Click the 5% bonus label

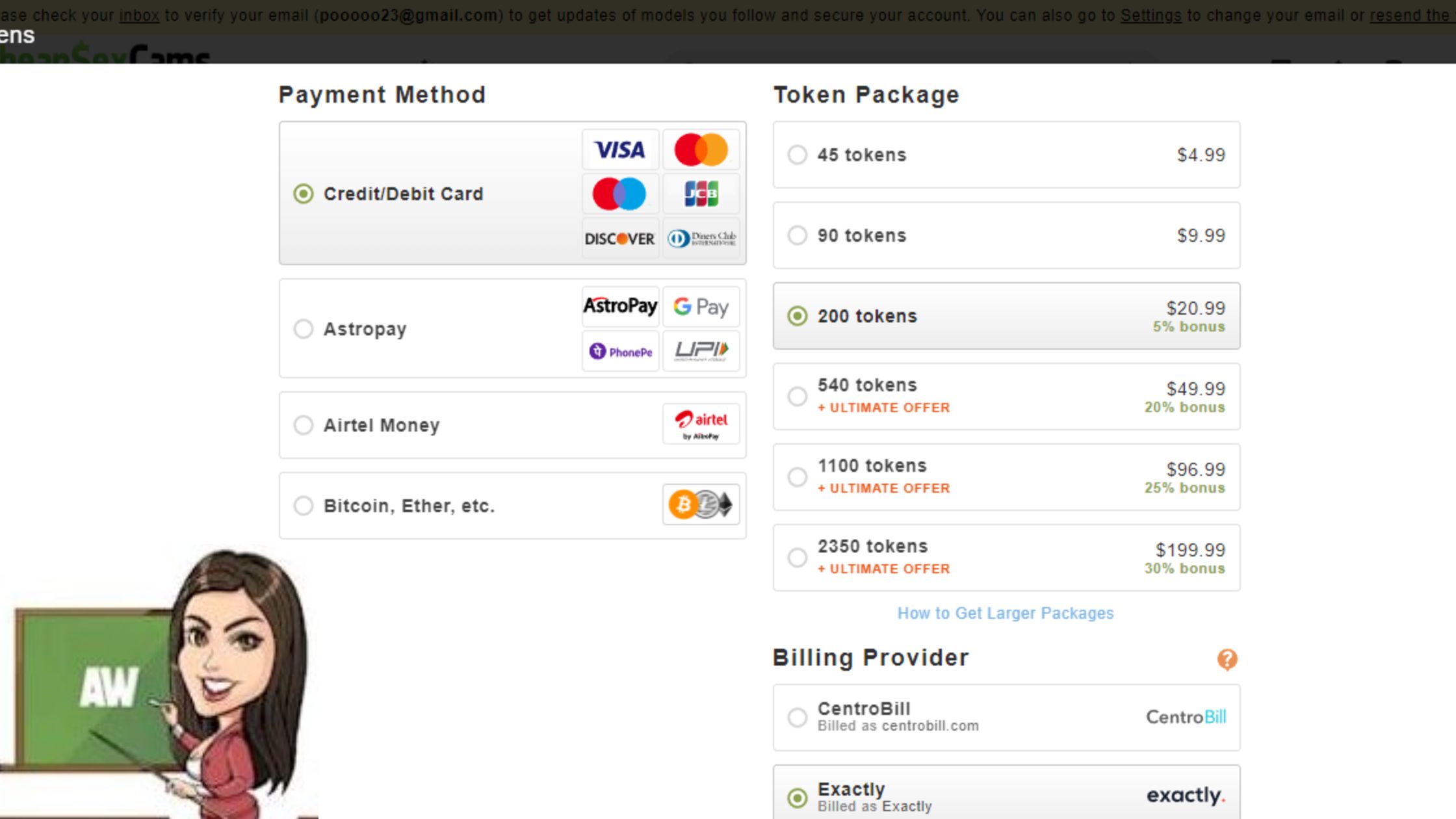(1189, 326)
